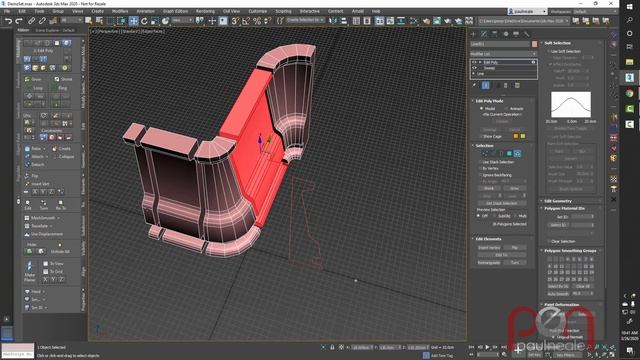Screen dimensions: 640x360
Task: Enable the Ignore Backfacing checkbox
Action: [x=480, y=175]
